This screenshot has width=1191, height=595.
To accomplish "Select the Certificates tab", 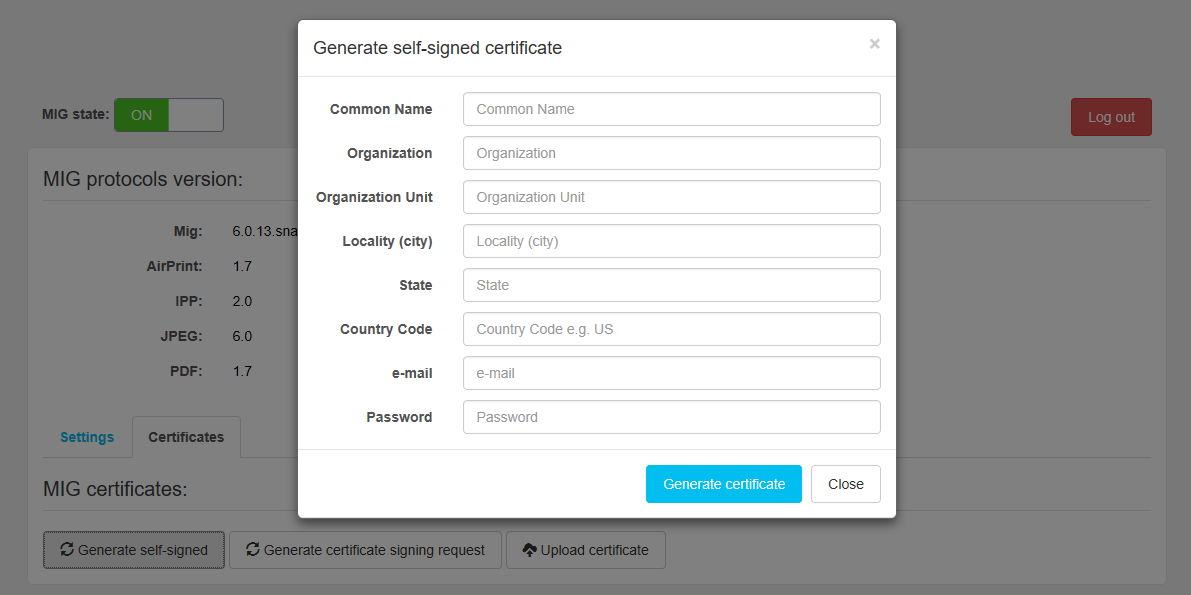I will [186, 437].
